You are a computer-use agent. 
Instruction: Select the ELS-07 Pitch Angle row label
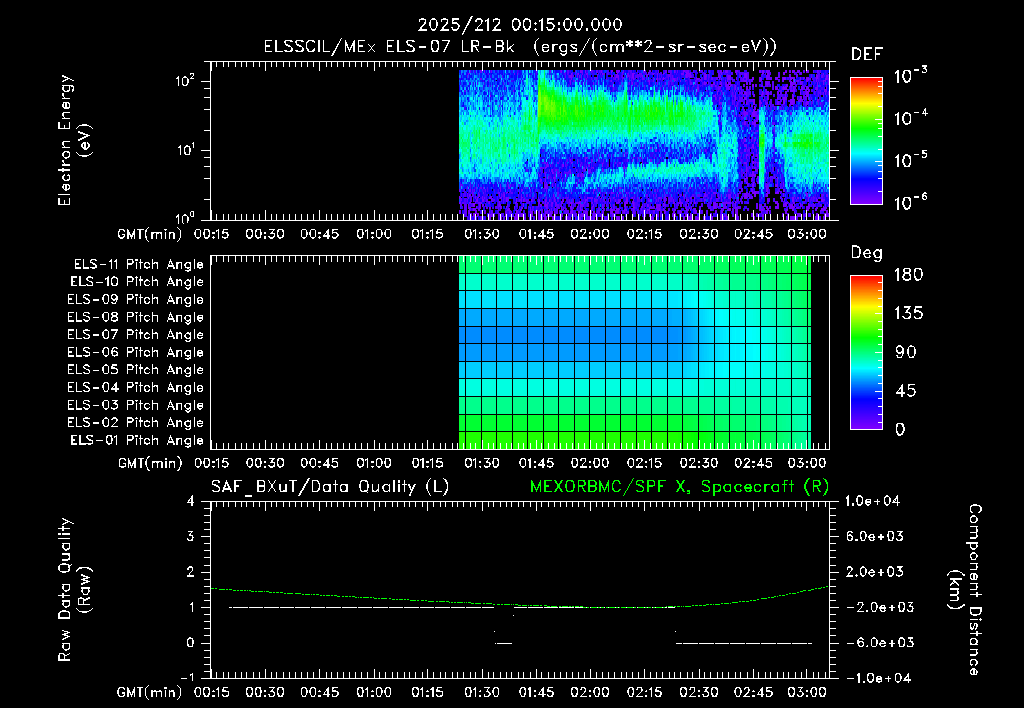tap(135, 334)
